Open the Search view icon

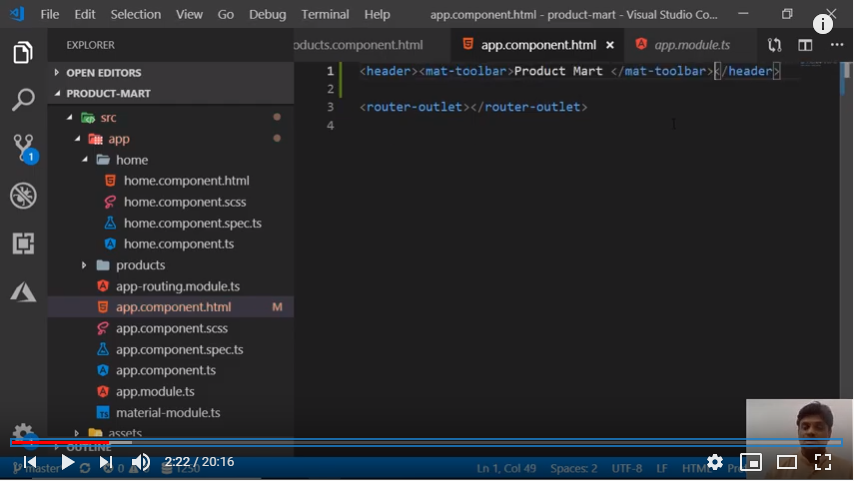23,100
